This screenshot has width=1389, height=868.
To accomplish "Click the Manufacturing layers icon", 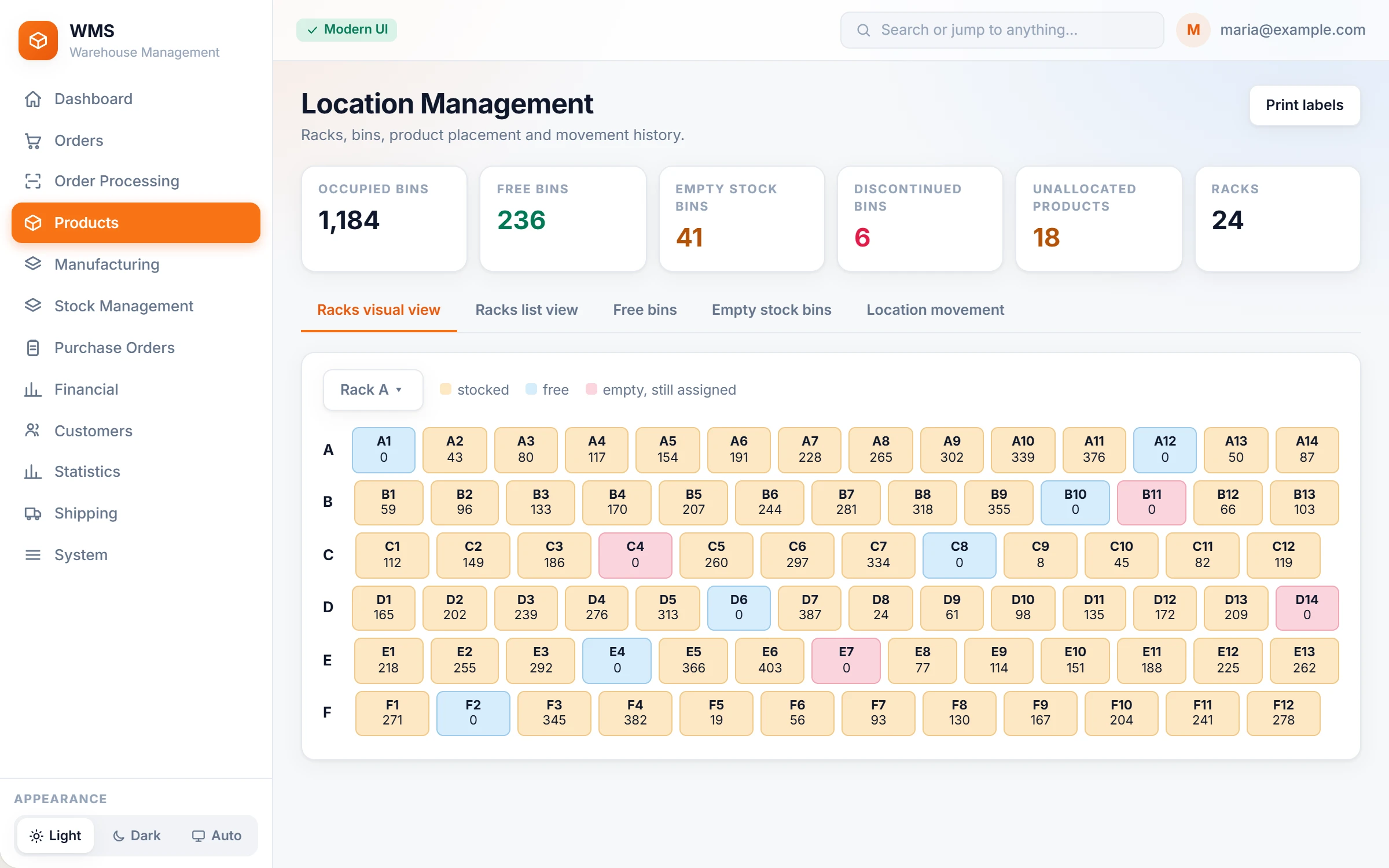I will click(x=33, y=264).
